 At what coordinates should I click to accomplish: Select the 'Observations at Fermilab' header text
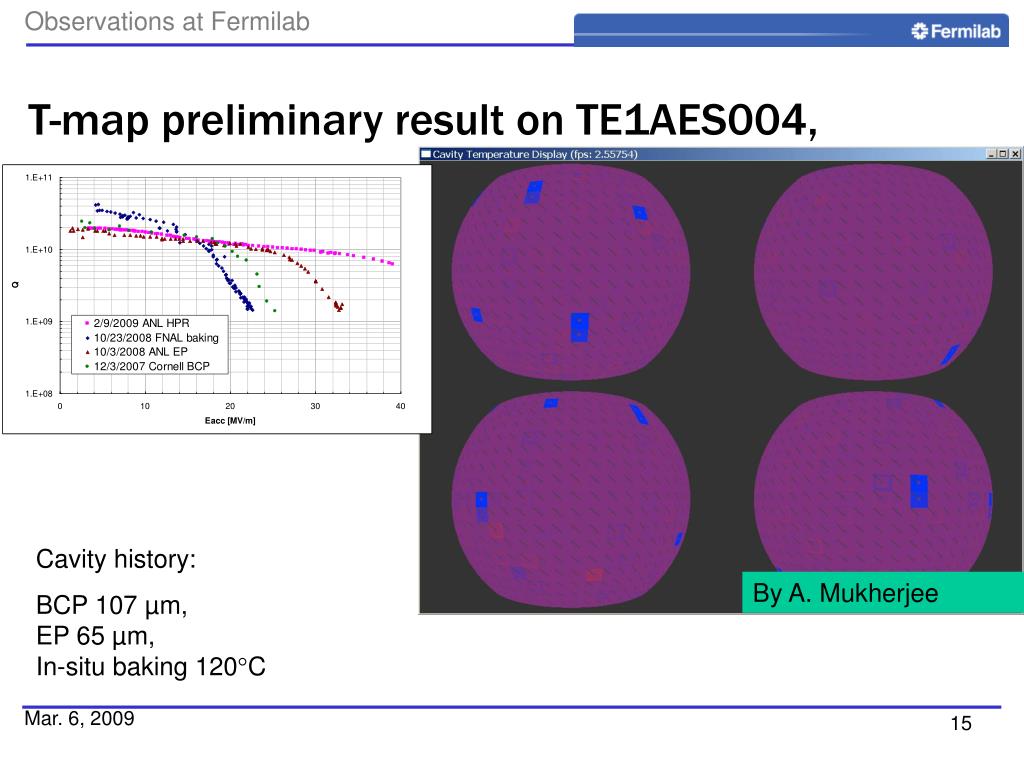pos(167,22)
